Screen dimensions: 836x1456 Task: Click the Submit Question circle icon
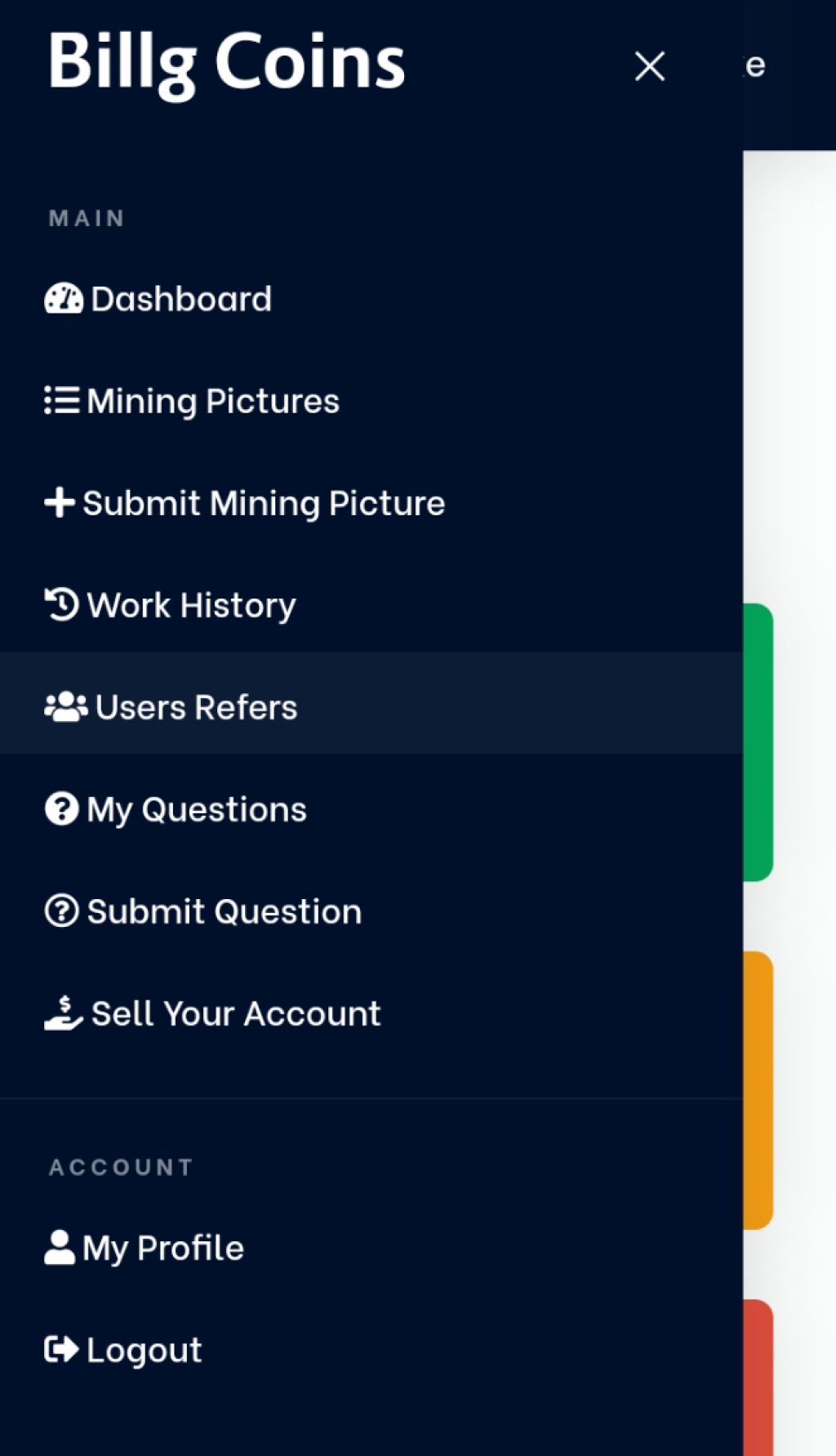click(61, 911)
